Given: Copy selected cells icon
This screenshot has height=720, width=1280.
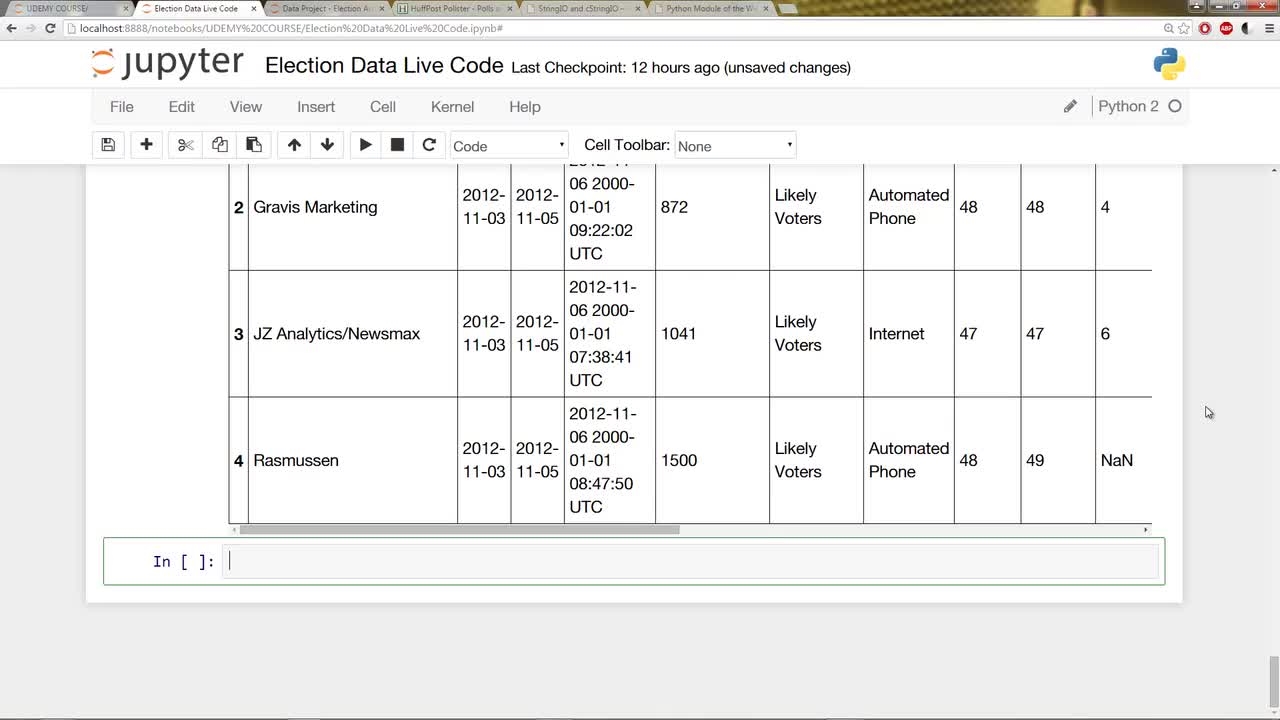Looking at the screenshot, I should click(219, 145).
